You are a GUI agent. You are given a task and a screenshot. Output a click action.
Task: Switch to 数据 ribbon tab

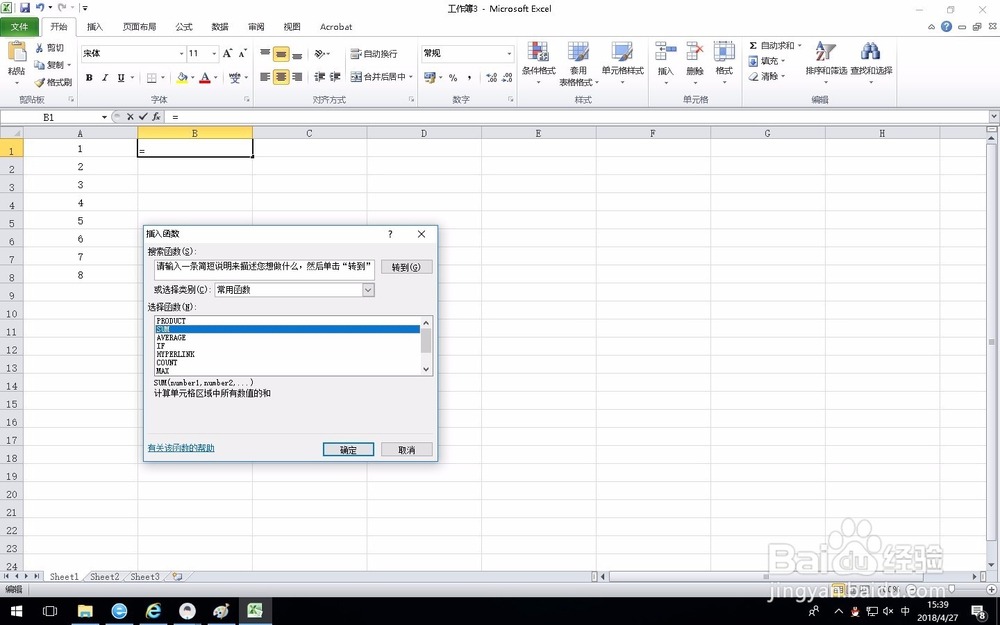click(220, 27)
